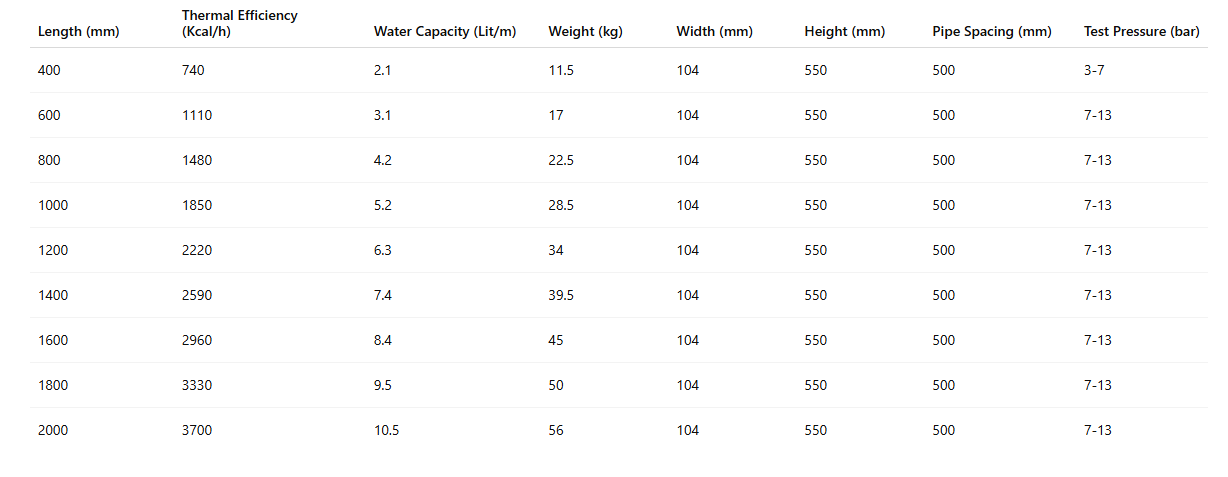Click the Weight (kg) column header
The height and width of the screenshot is (477, 1228).
pyautogui.click(x=585, y=32)
